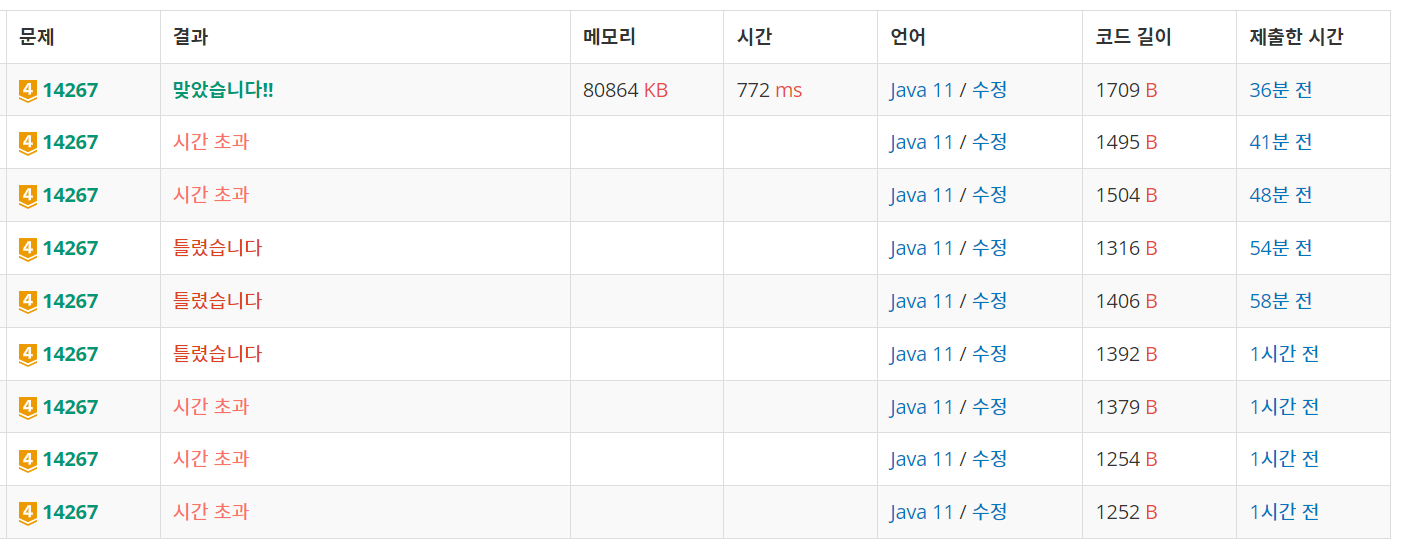Click the gold tier badge in the 1392 B row
Screen dimensions: 1407x551
[28, 354]
